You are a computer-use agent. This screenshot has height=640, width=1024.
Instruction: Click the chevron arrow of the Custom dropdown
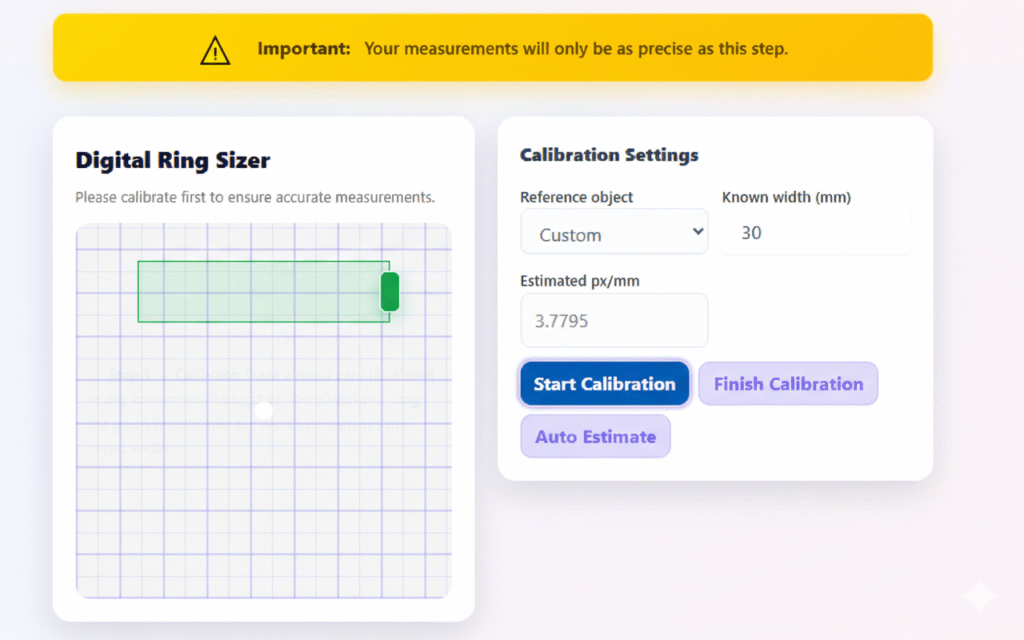coord(697,233)
